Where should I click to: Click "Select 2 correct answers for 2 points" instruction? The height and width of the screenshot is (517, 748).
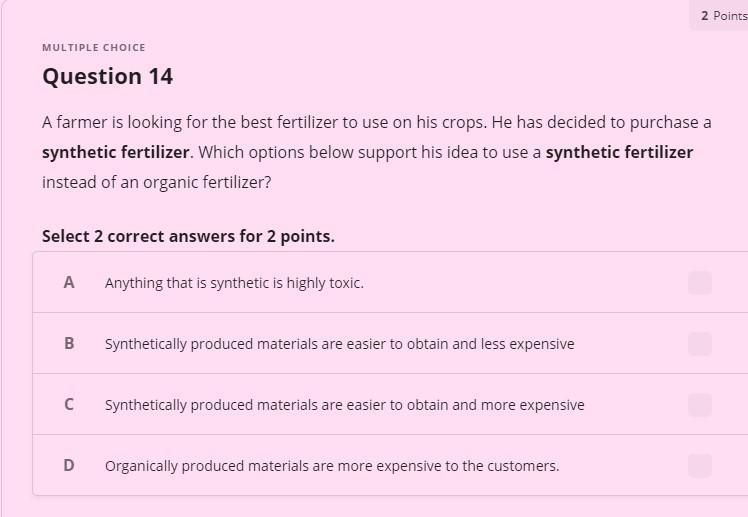click(x=188, y=237)
